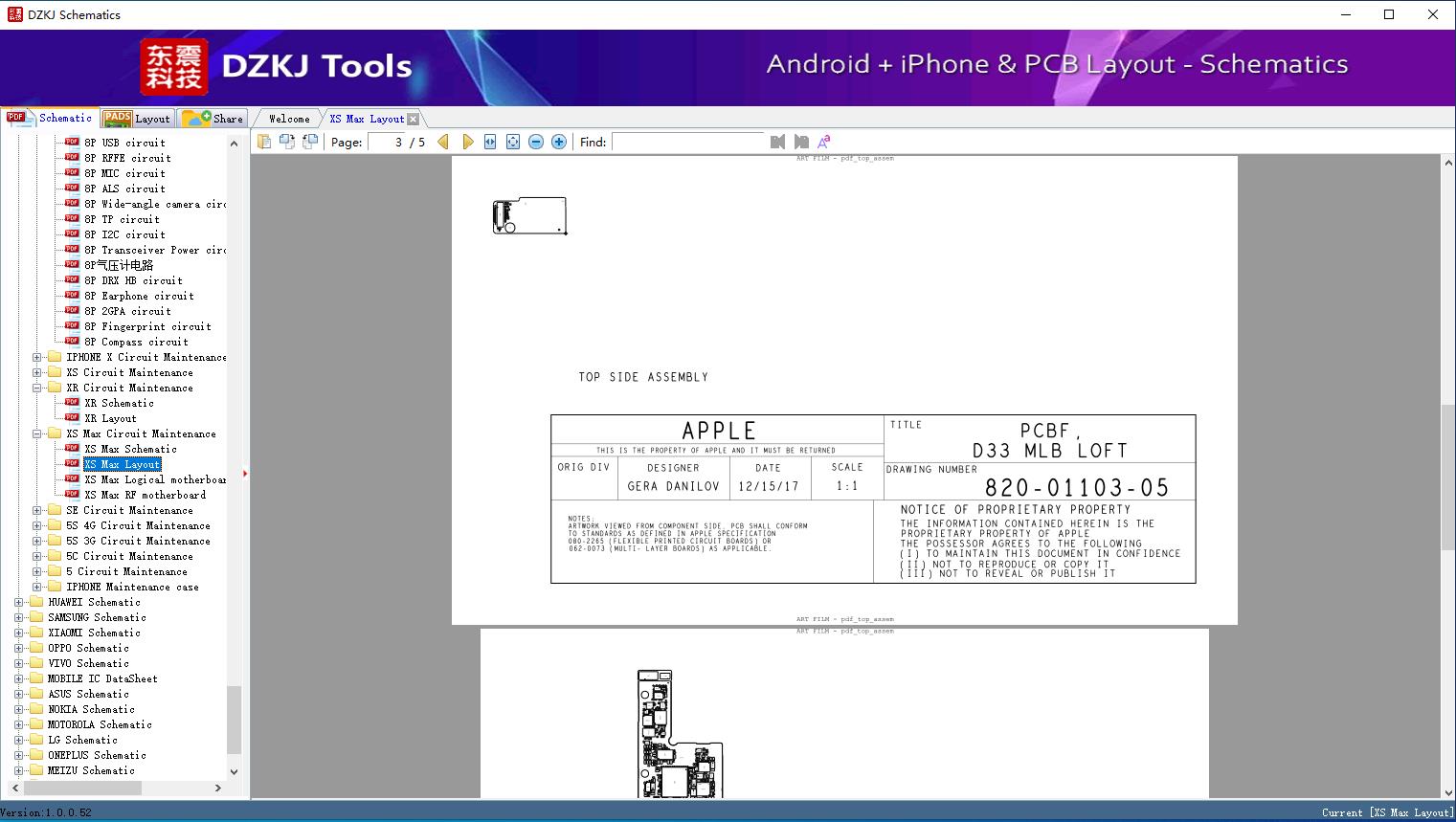Expand the OPPO Schematic node

[19, 648]
